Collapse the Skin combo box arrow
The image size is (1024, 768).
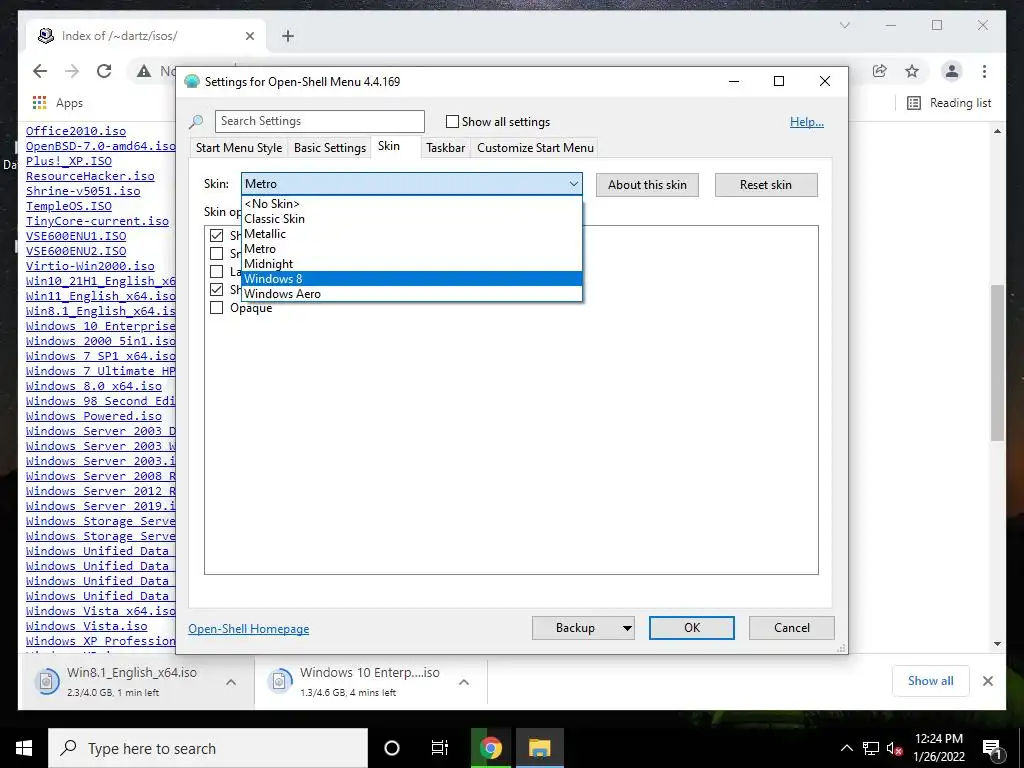tap(573, 184)
